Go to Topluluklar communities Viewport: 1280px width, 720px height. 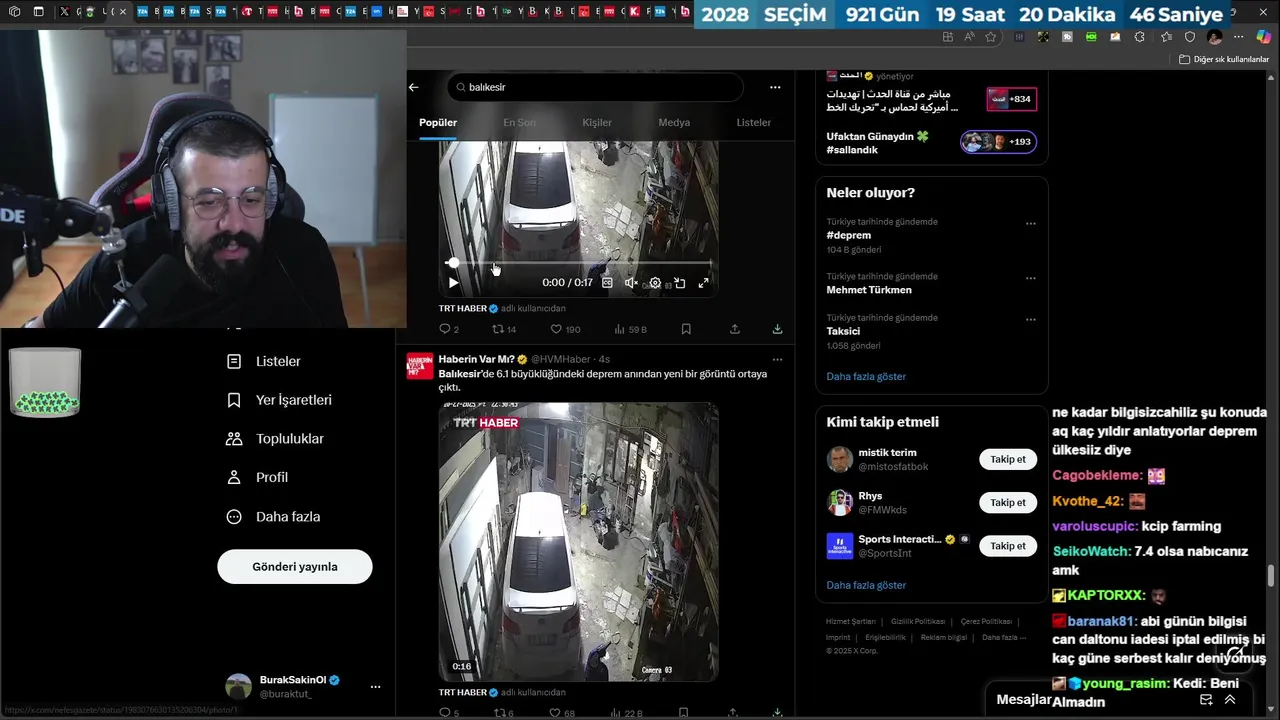pos(275,439)
